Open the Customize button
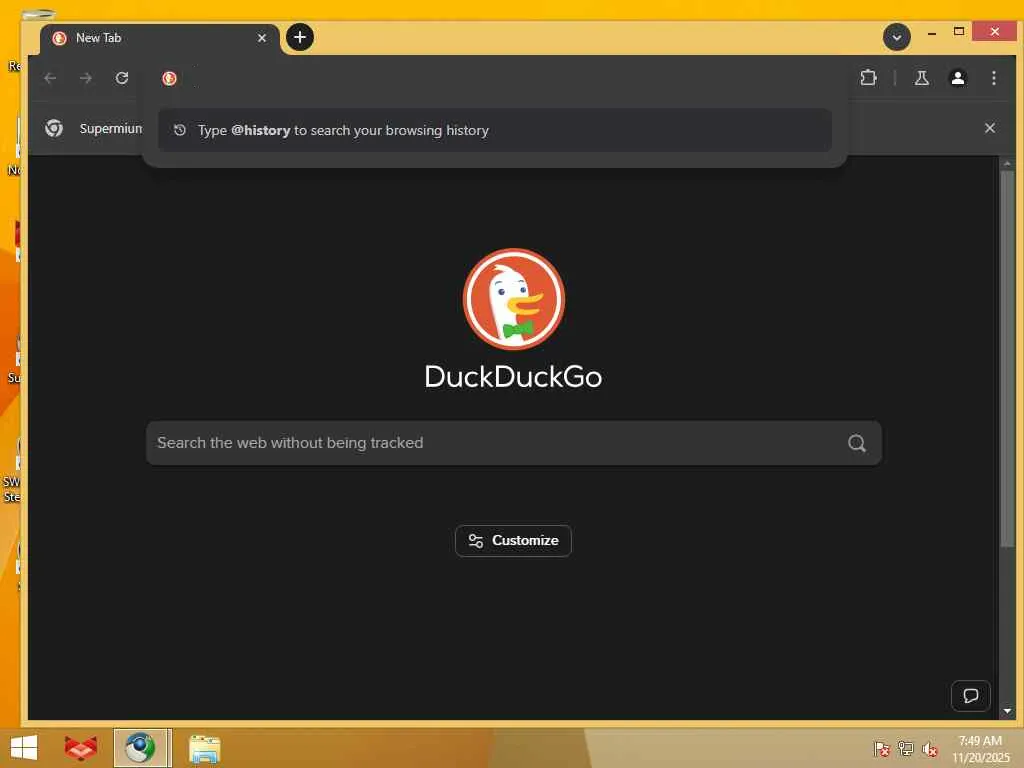 [513, 541]
